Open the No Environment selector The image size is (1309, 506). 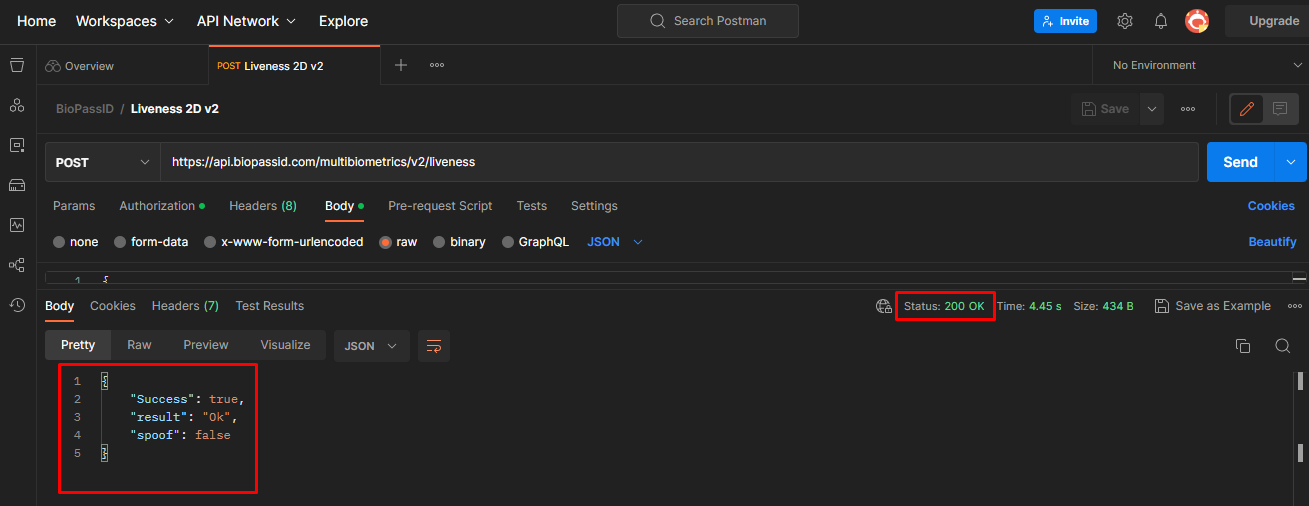coord(1208,65)
